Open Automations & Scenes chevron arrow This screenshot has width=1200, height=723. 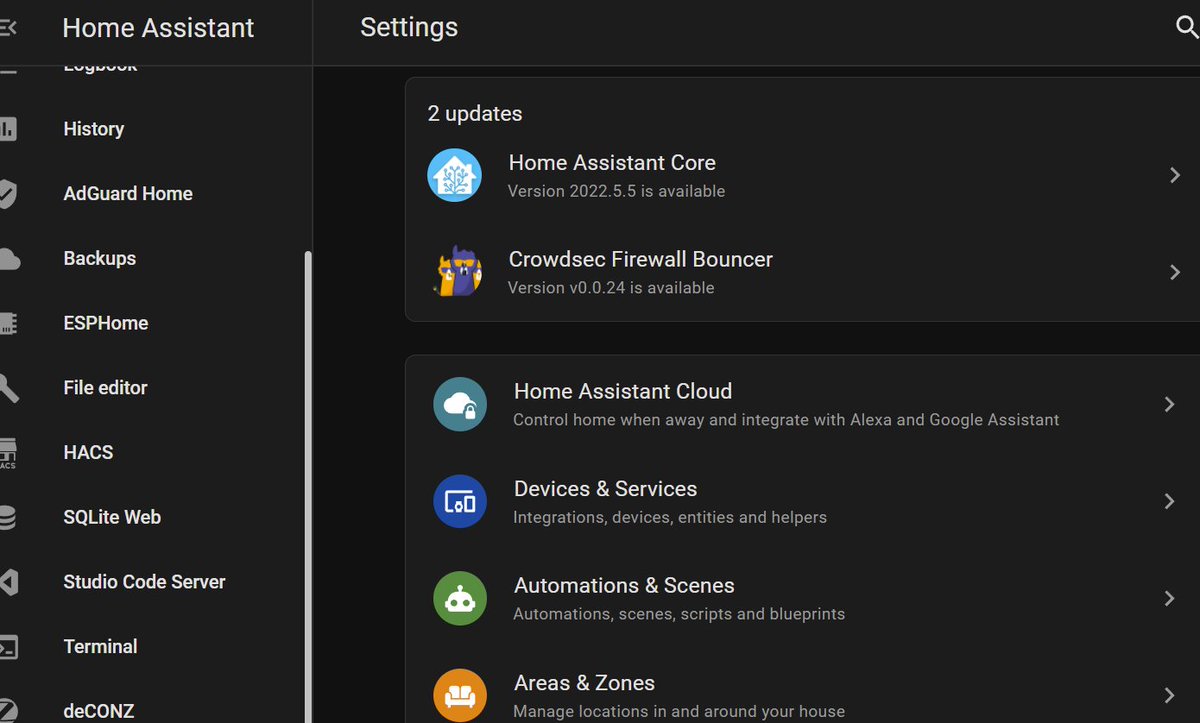point(1169,598)
